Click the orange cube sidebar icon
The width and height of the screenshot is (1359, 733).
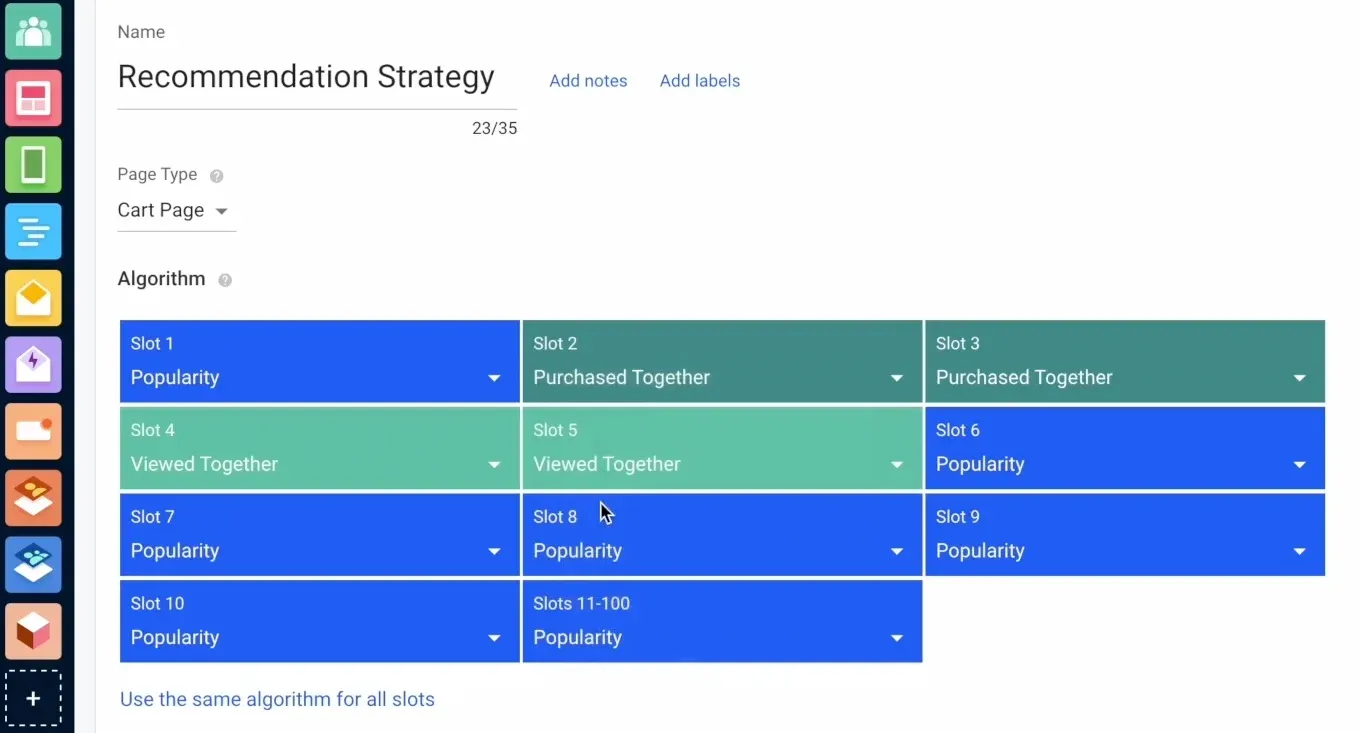[33, 631]
